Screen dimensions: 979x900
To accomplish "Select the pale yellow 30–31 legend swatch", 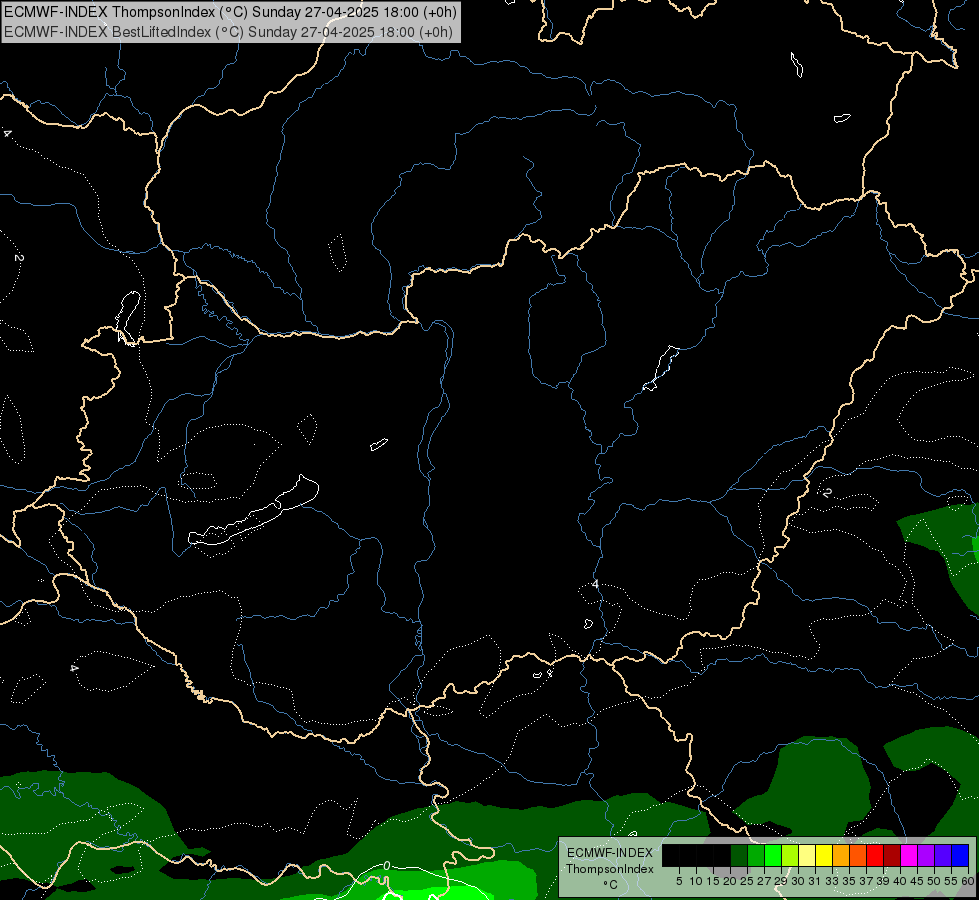I will 807,855.
